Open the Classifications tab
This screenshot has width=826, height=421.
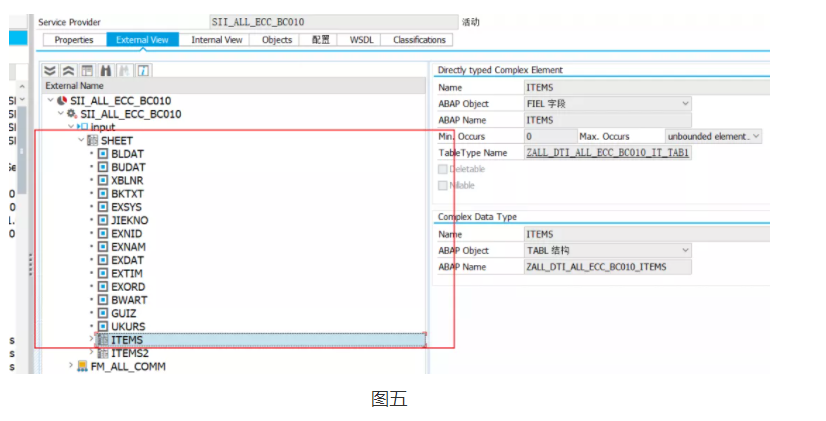[419, 40]
